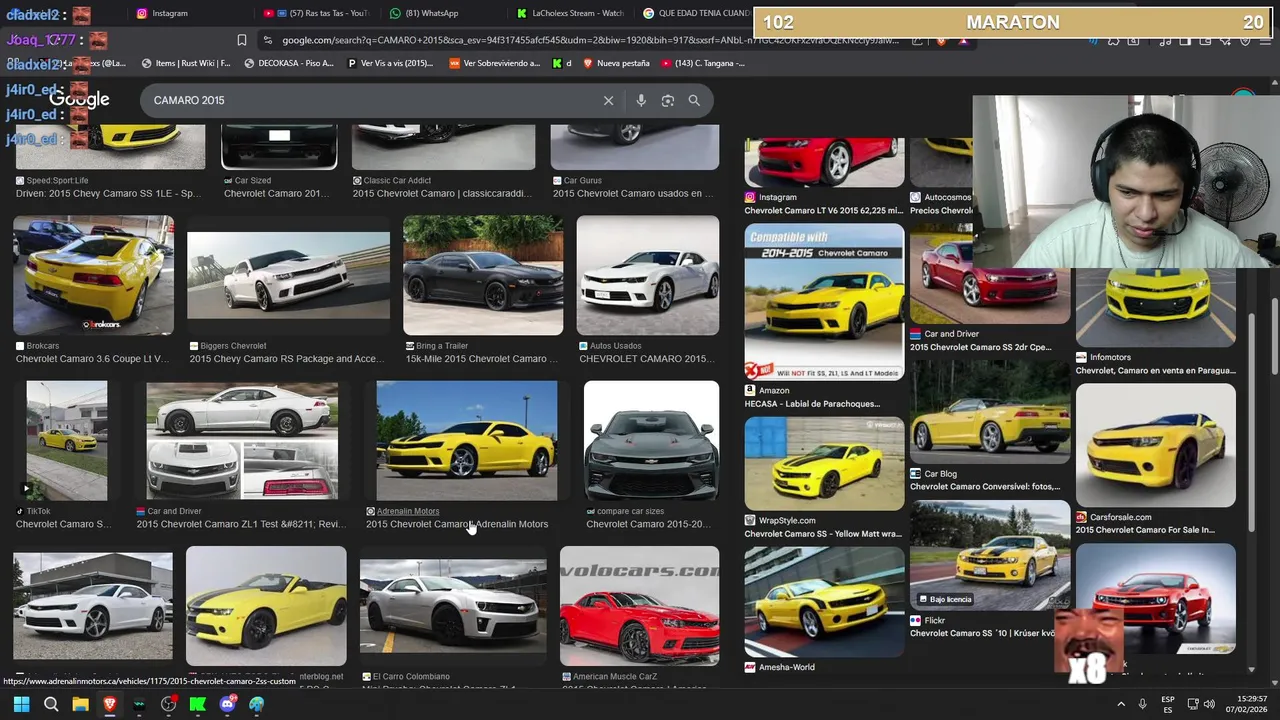Open the El Carro Colombiano silver Camaro image
The width and height of the screenshot is (1280, 720).
point(453,606)
